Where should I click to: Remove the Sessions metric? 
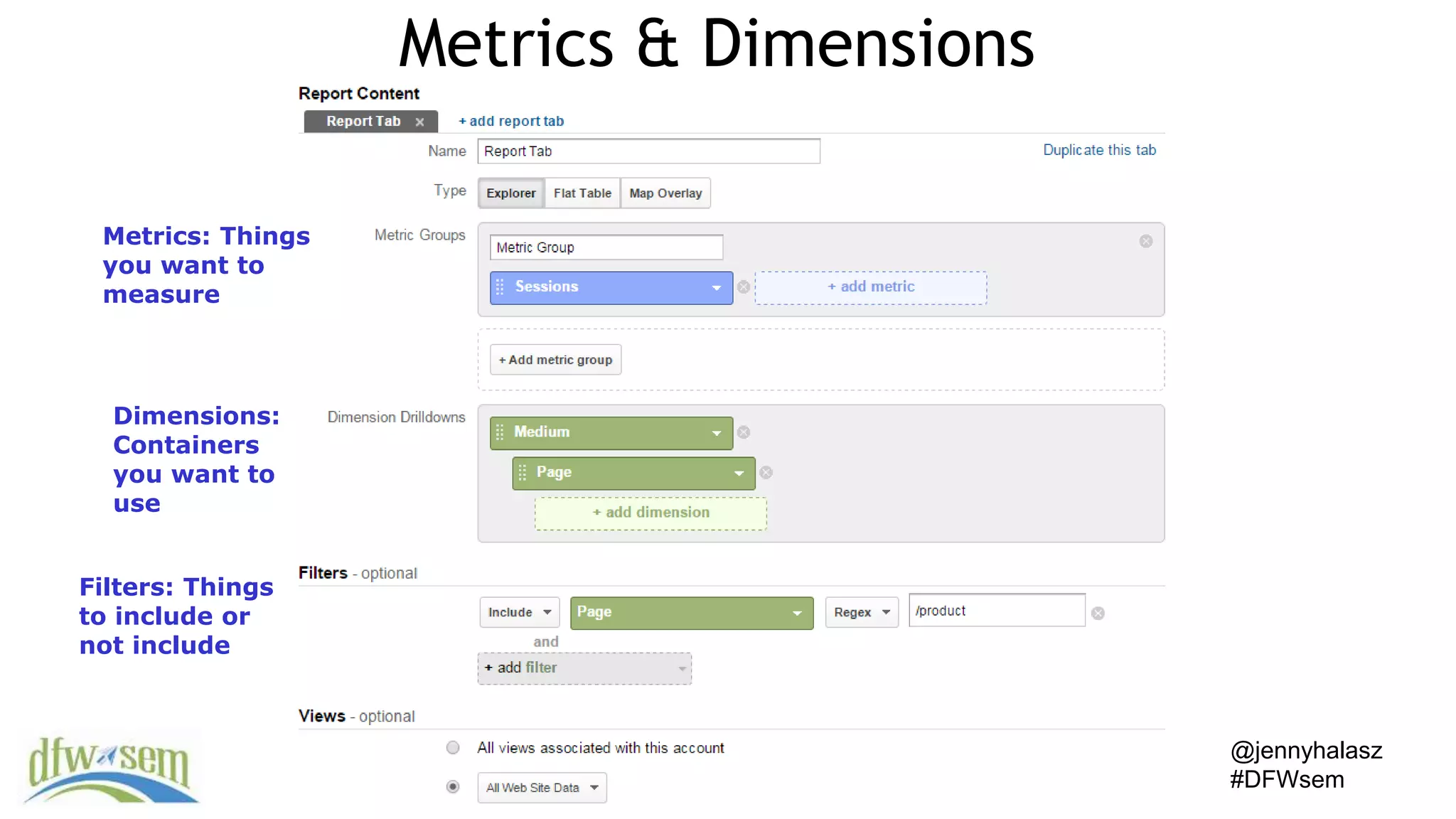click(744, 287)
